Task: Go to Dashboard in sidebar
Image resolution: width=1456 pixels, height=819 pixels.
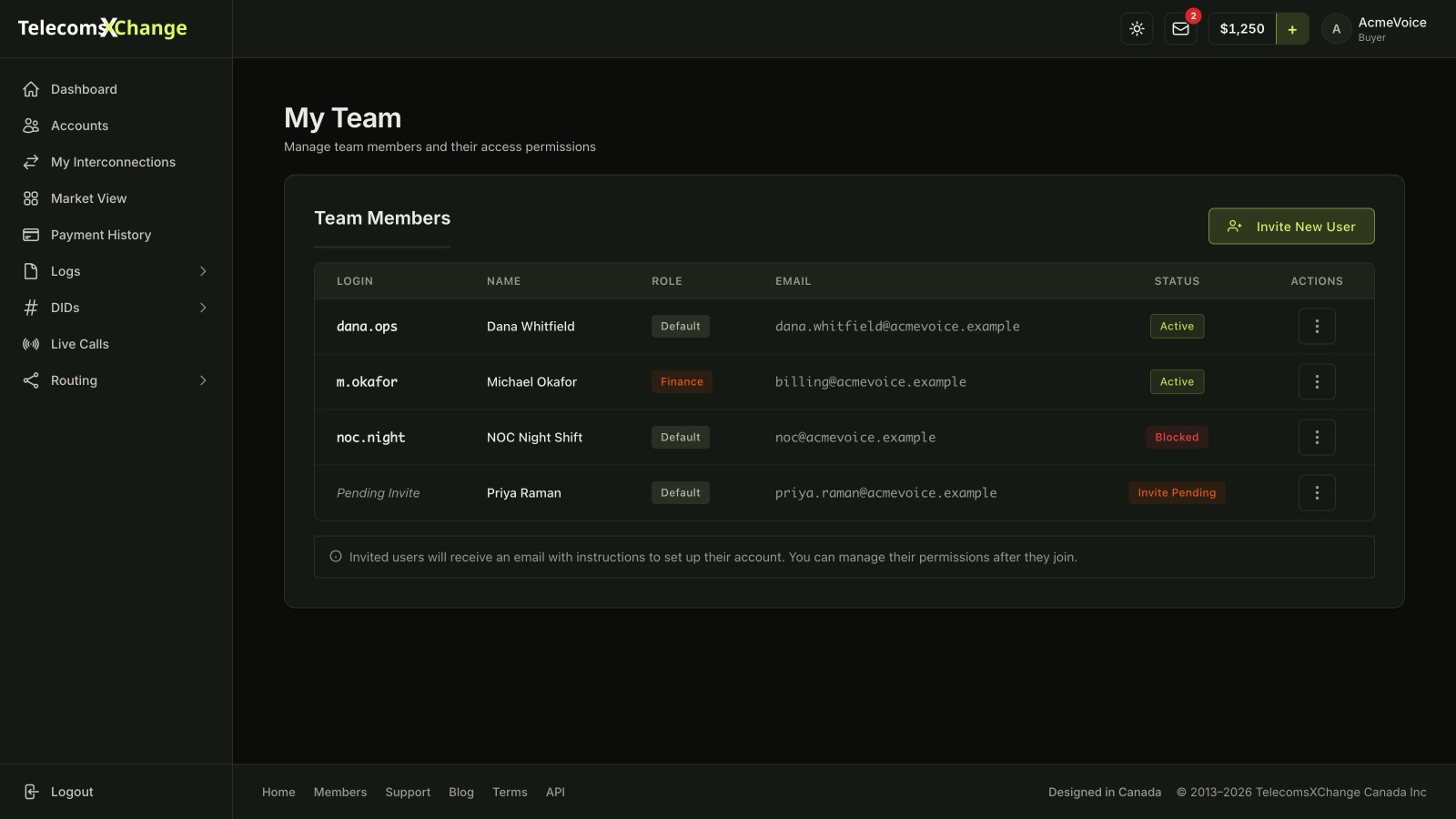Action: [x=116, y=89]
